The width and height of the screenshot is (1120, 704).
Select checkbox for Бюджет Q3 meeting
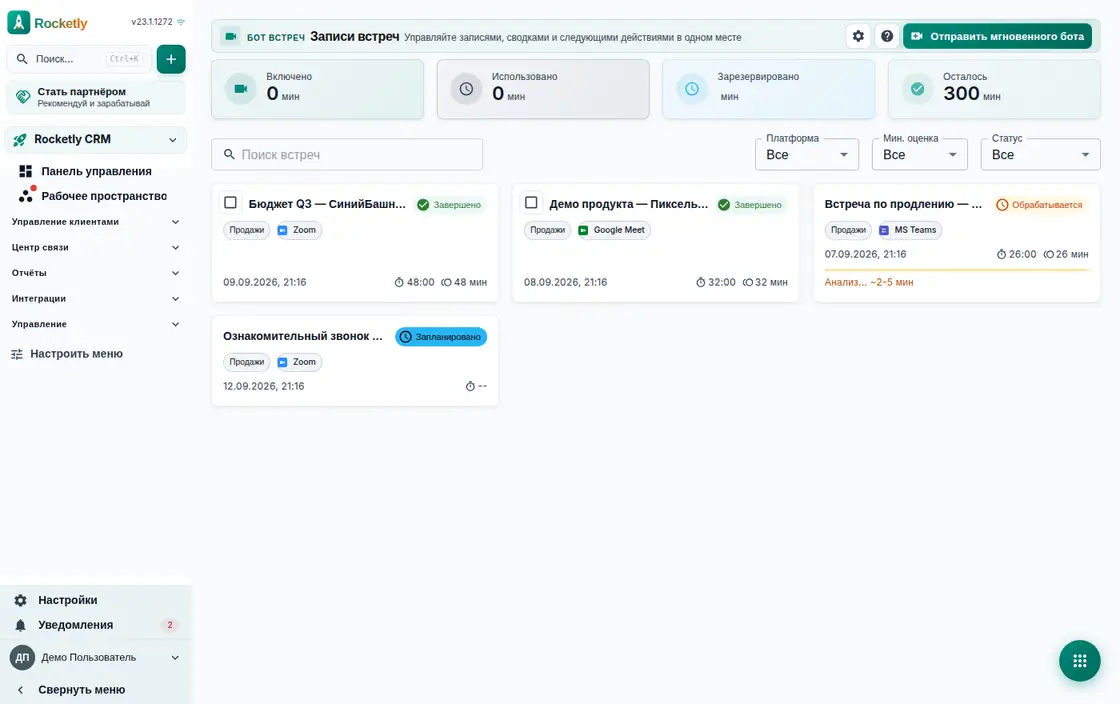pos(231,203)
